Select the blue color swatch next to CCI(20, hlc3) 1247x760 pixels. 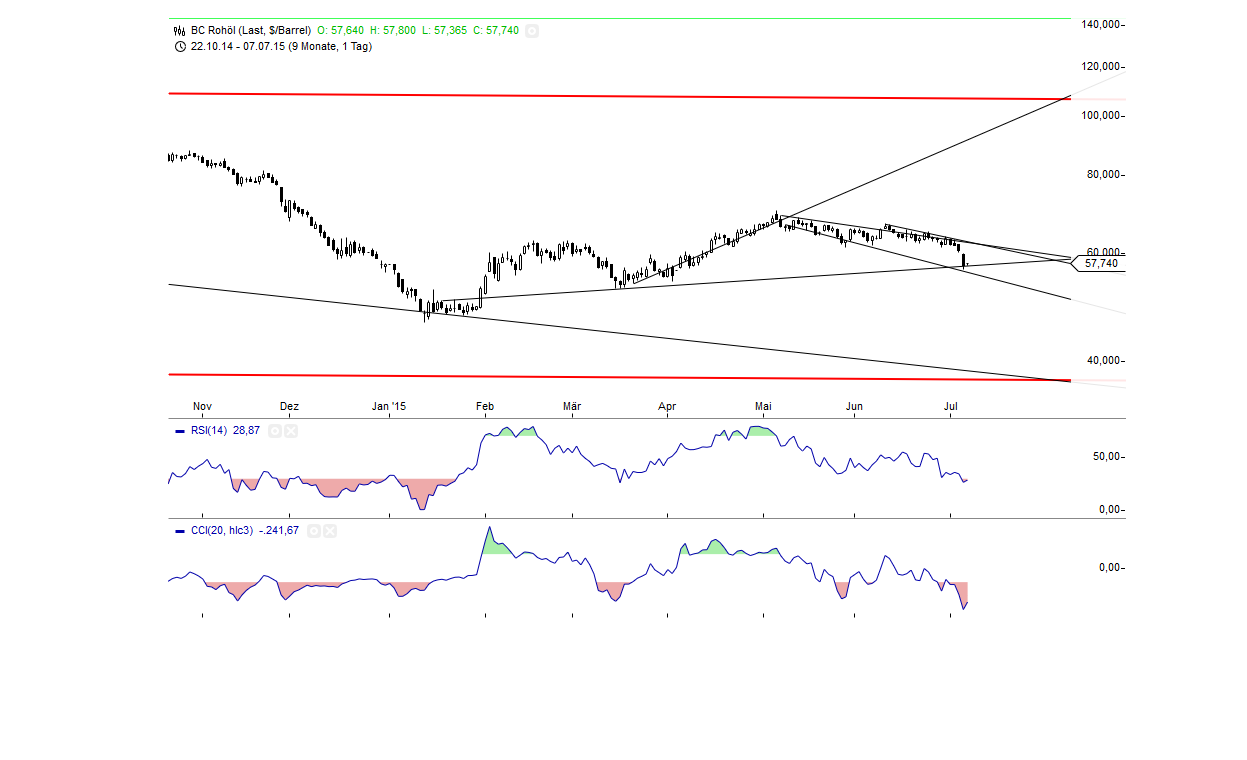click(x=180, y=531)
